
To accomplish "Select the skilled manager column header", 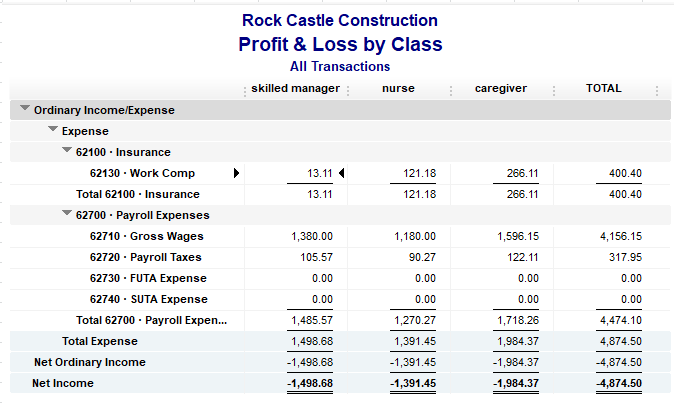I will pos(295,89).
